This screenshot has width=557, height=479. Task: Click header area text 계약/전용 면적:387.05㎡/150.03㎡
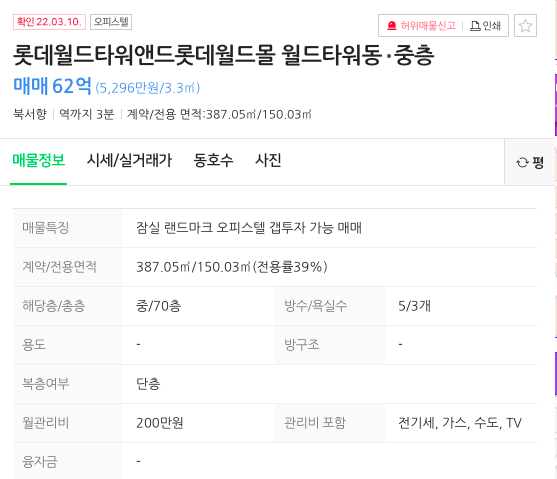219,114
